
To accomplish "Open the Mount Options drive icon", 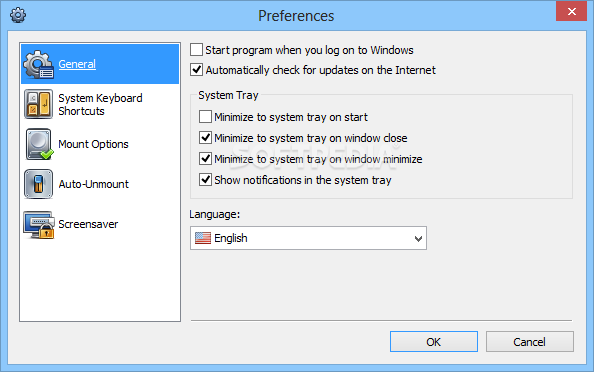I will click(x=39, y=144).
